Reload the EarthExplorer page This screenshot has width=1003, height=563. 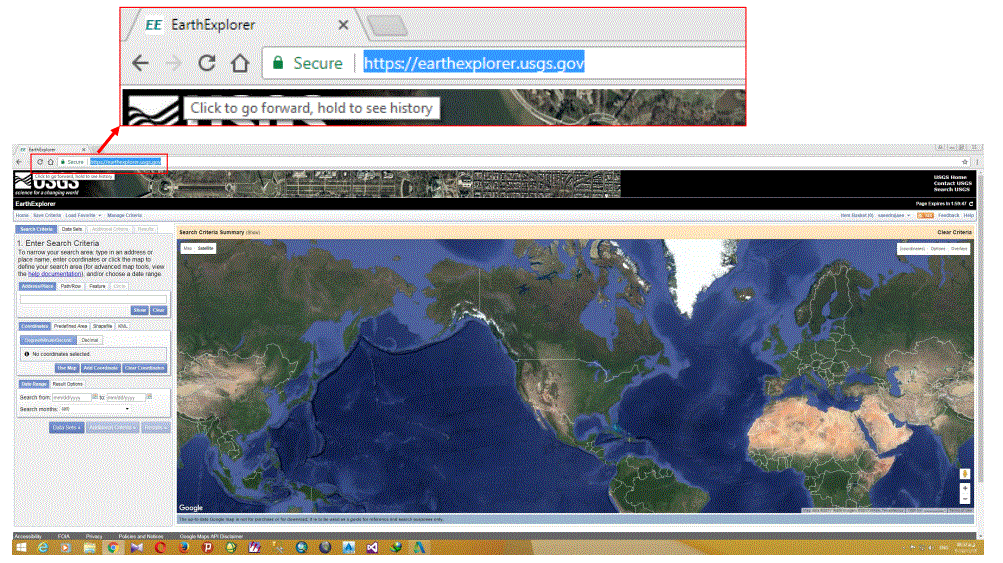tap(40, 162)
